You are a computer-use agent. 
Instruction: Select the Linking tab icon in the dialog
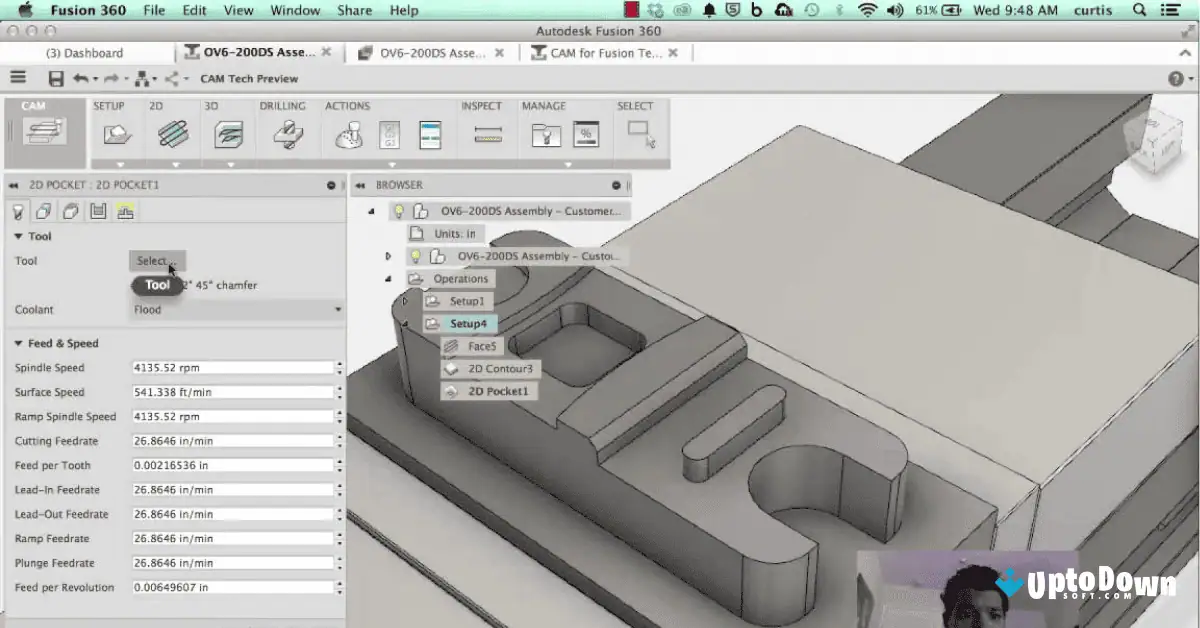[125, 211]
